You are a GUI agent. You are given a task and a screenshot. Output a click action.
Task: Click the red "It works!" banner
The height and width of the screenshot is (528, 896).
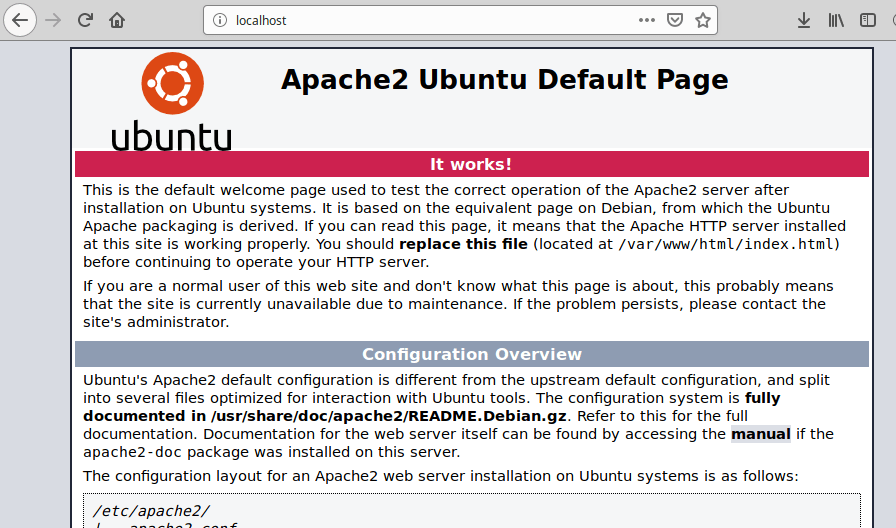point(471,164)
